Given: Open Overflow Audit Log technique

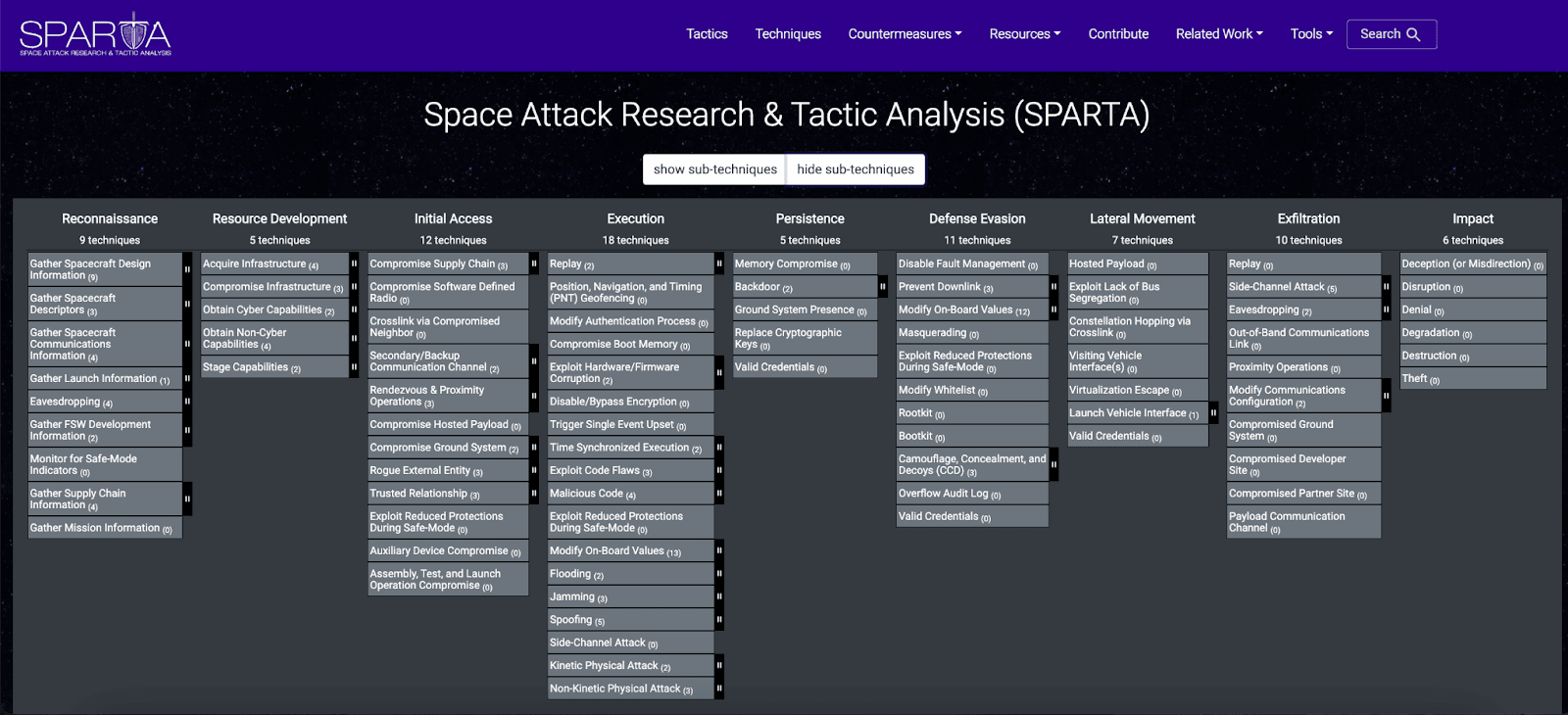Looking at the screenshot, I should tap(972, 494).
